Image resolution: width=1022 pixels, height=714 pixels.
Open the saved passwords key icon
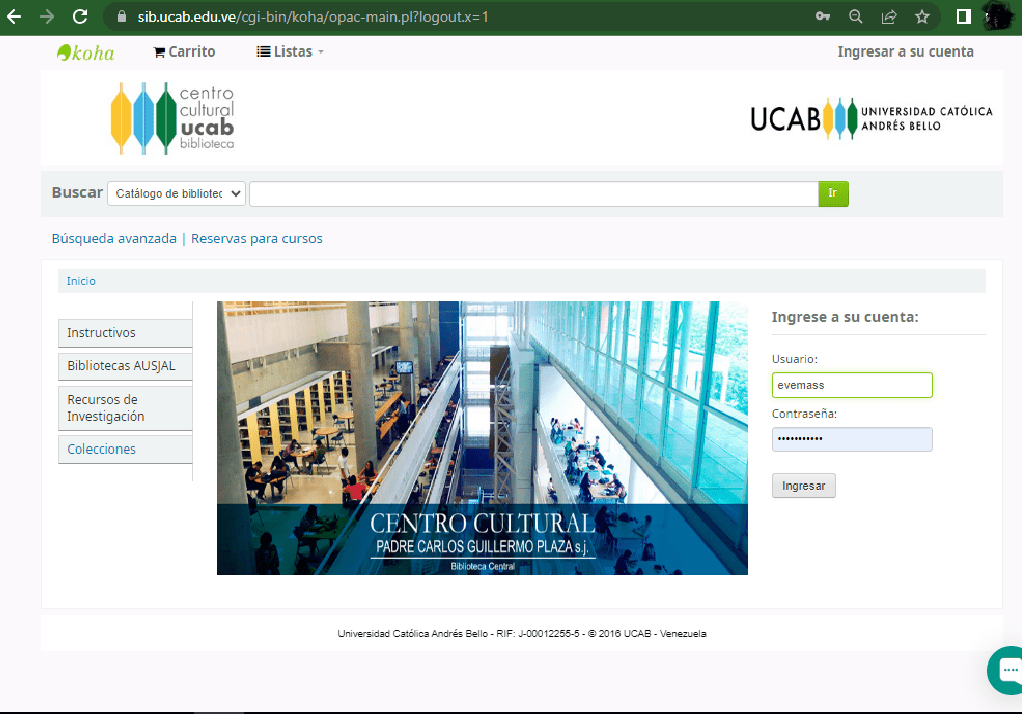point(823,17)
